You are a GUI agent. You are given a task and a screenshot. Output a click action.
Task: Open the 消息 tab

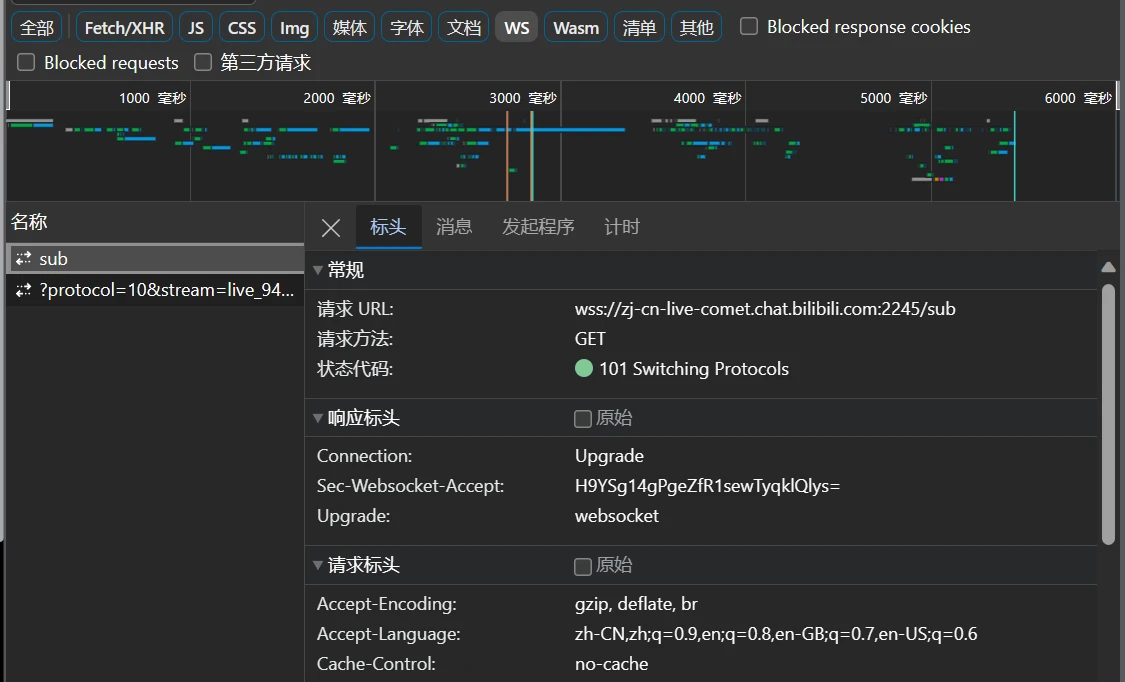click(x=454, y=227)
